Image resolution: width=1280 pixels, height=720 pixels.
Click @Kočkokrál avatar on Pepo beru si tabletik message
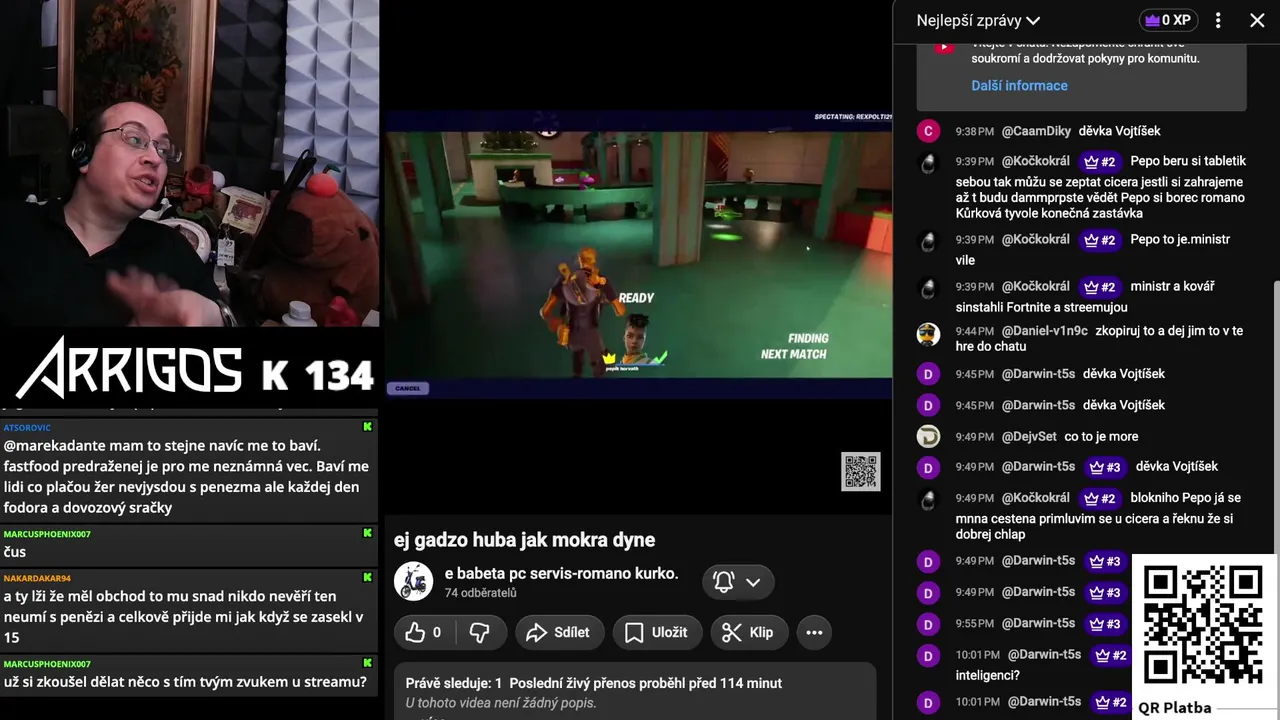point(928,164)
